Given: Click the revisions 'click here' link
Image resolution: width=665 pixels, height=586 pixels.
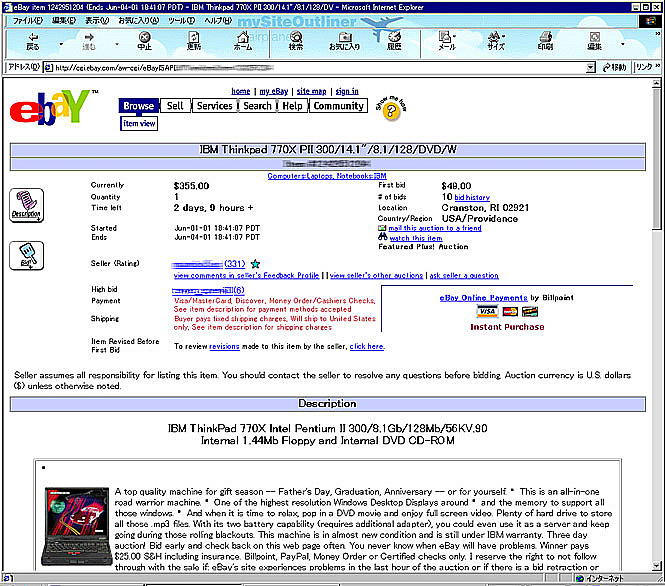Looking at the screenshot, I should (x=367, y=346).
